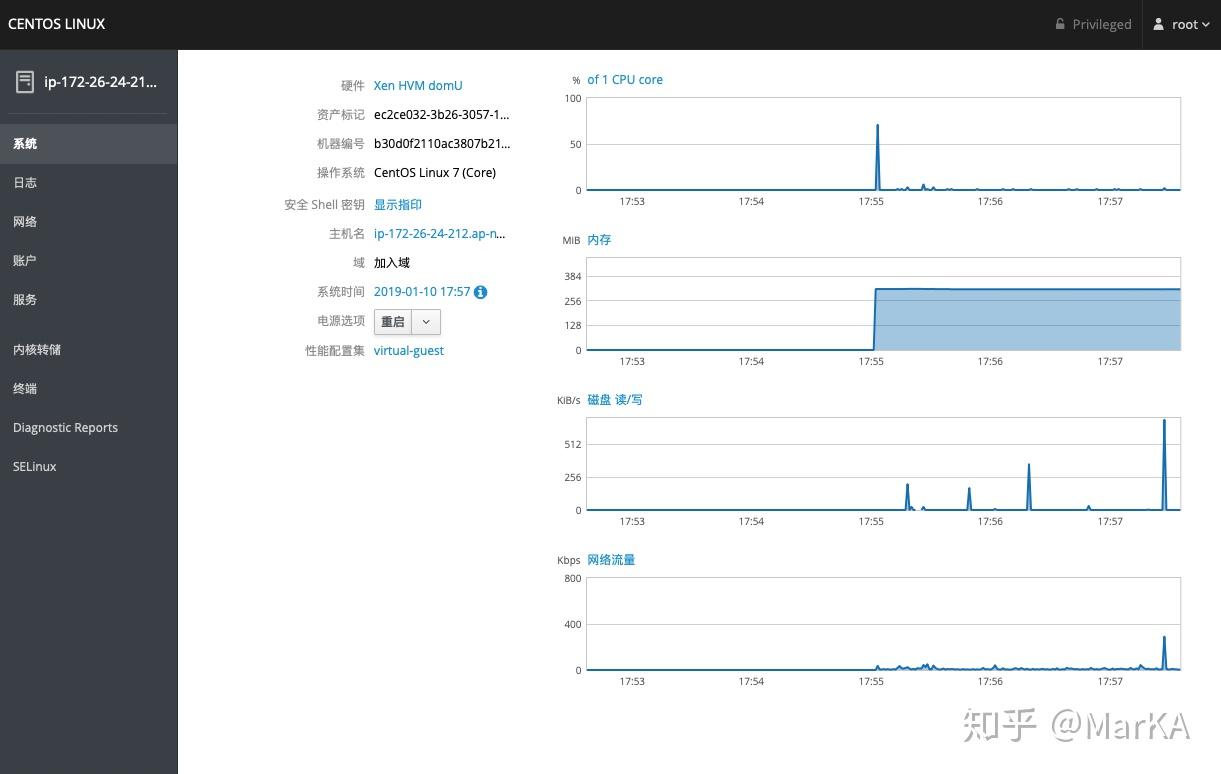The height and width of the screenshot is (774, 1221).
Task: Click the 2019-01-10 17:57 system time link
Action: pos(422,292)
